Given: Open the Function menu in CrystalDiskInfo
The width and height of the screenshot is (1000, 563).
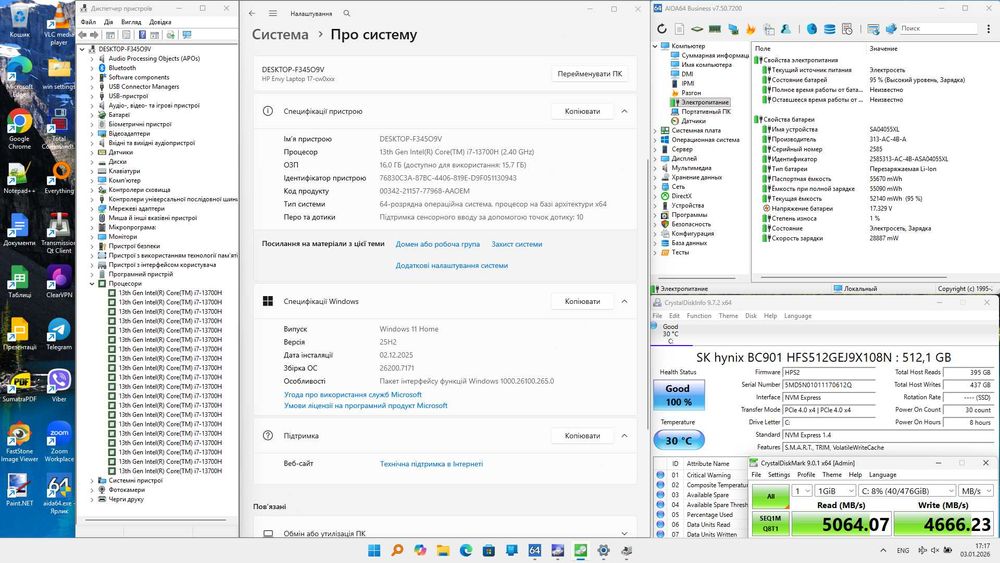Looking at the screenshot, I should pos(699,316).
